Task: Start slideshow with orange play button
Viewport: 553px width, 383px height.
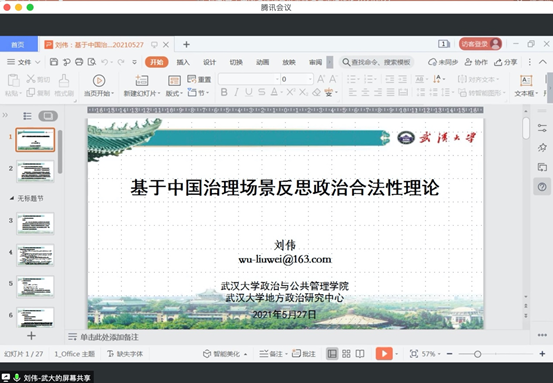Action: click(x=384, y=353)
